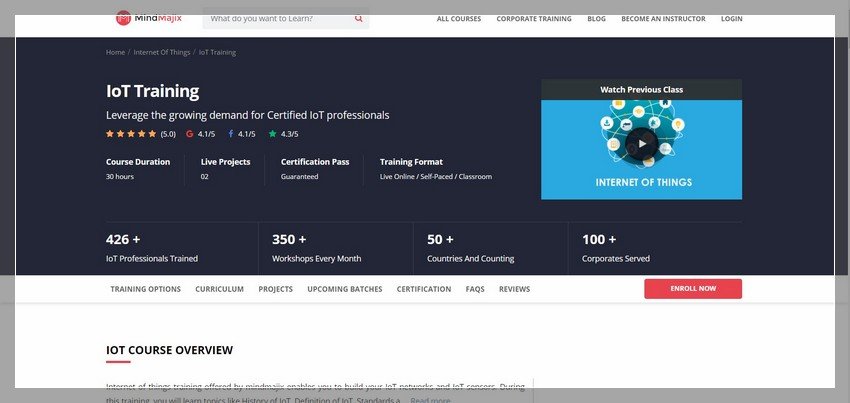
Task: Open ALL COURSES menu
Action: coord(459,19)
